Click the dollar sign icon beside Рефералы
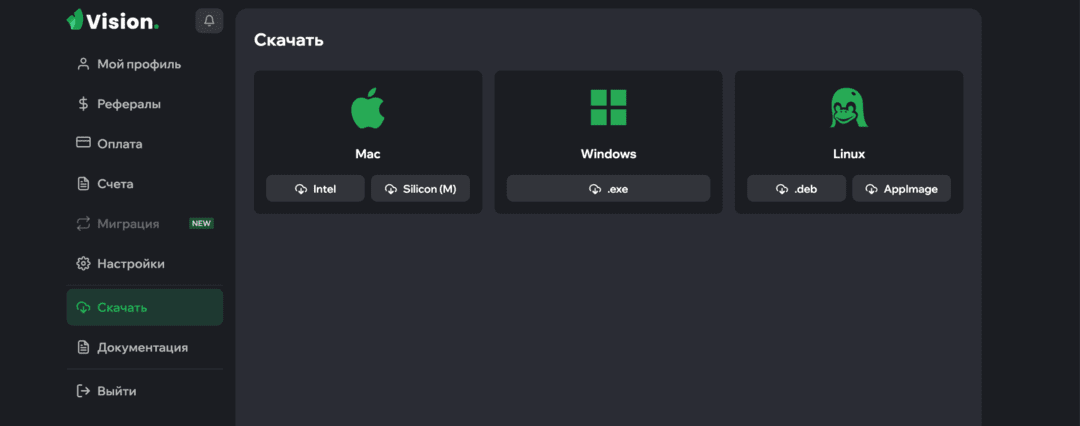This screenshot has height=426, width=1080. (x=83, y=104)
